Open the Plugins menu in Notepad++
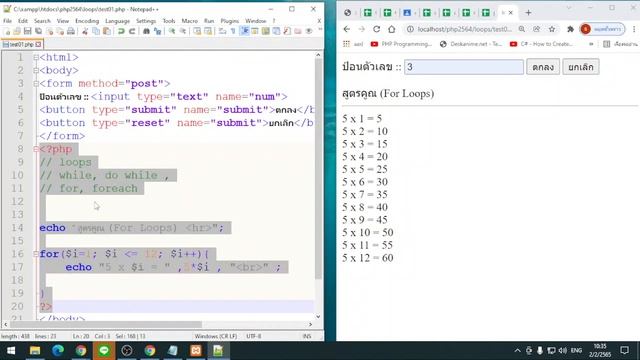 (229, 21)
